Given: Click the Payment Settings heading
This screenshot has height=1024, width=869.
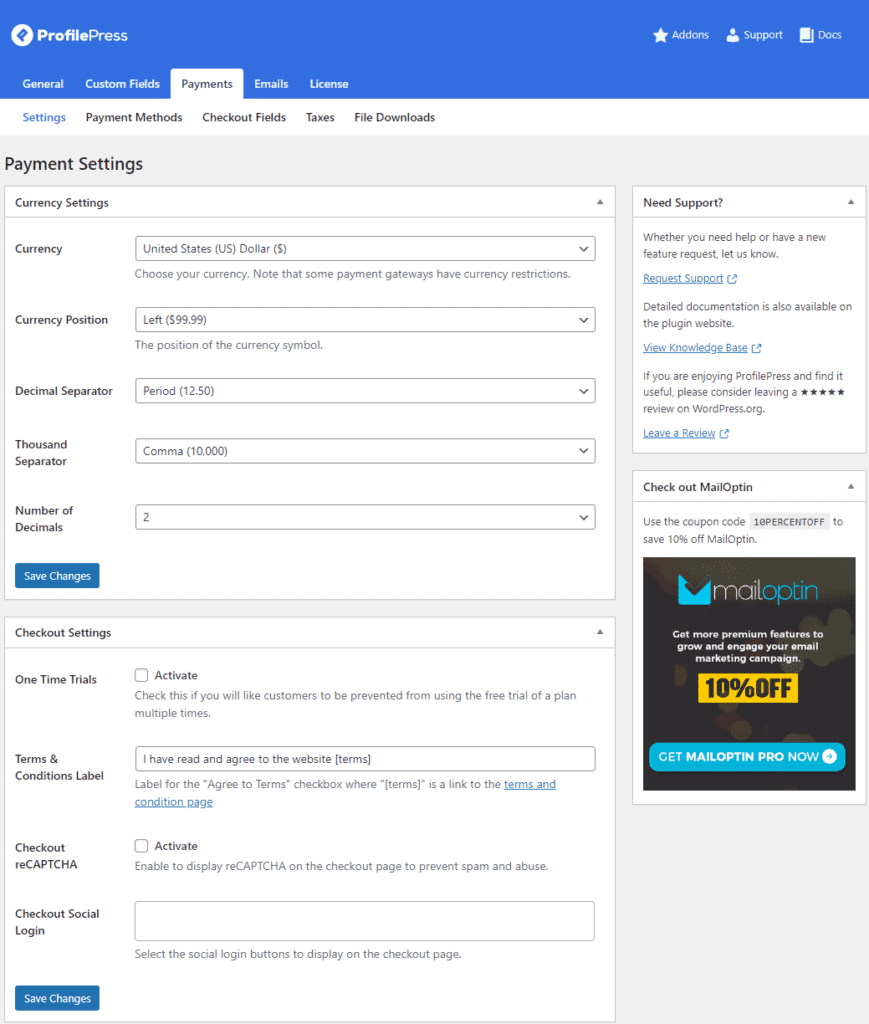Looking at the screenshot, I should [x=74, y=164].
